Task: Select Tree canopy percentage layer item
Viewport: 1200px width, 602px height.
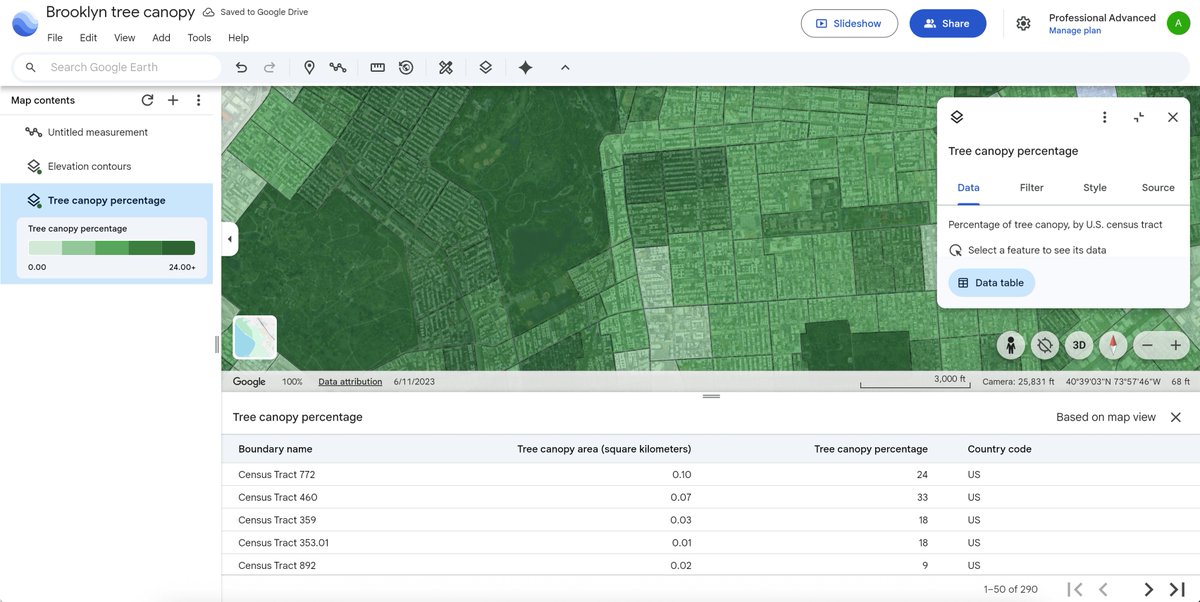Action: [106, 200]
